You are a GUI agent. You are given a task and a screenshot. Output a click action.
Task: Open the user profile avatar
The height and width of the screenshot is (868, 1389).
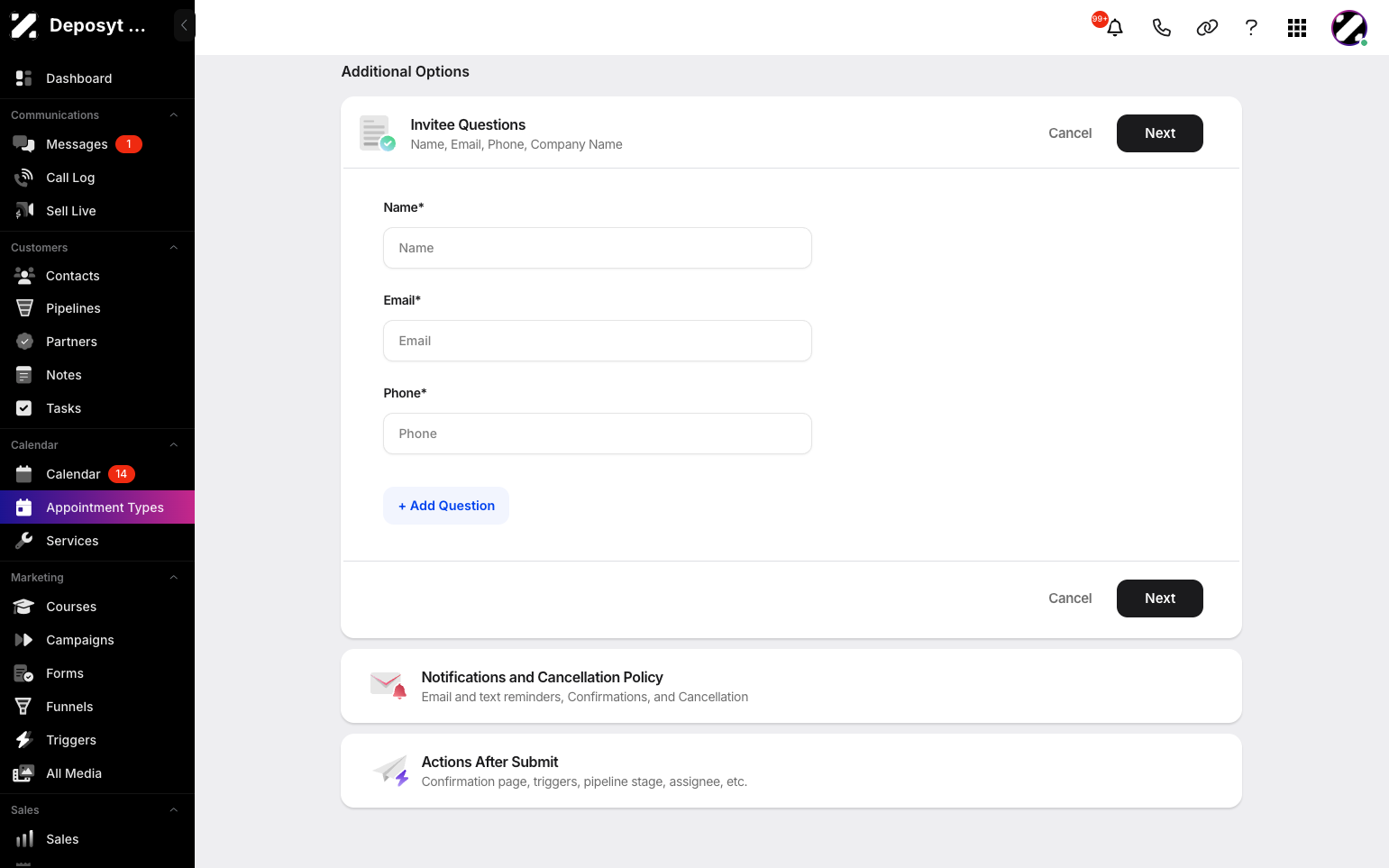tap(1349, 28)
